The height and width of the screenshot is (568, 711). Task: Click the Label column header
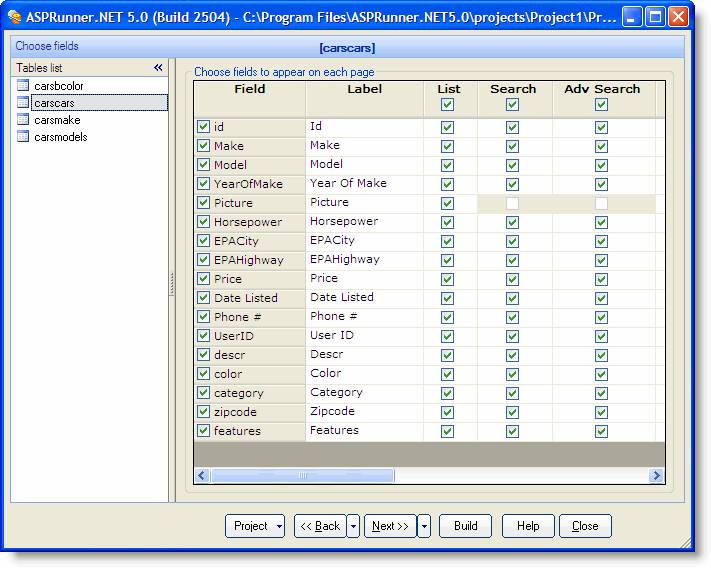pyautogui.click(x=365, y=98)
